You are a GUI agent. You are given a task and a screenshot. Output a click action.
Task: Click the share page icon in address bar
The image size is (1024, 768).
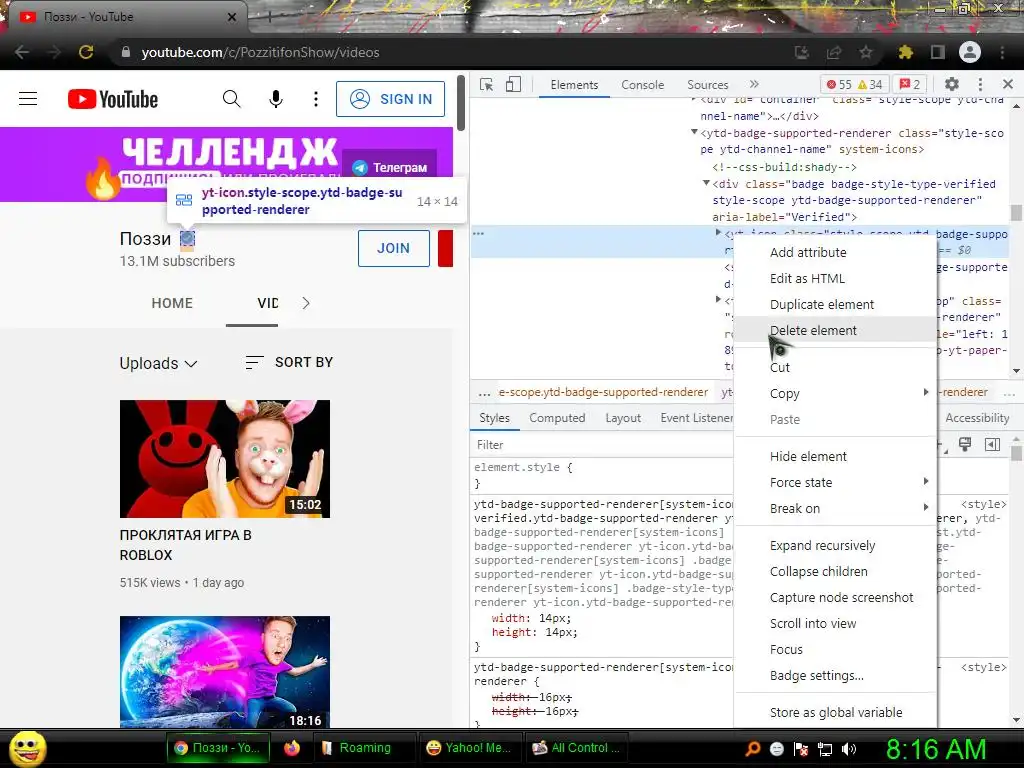point(834,52)
